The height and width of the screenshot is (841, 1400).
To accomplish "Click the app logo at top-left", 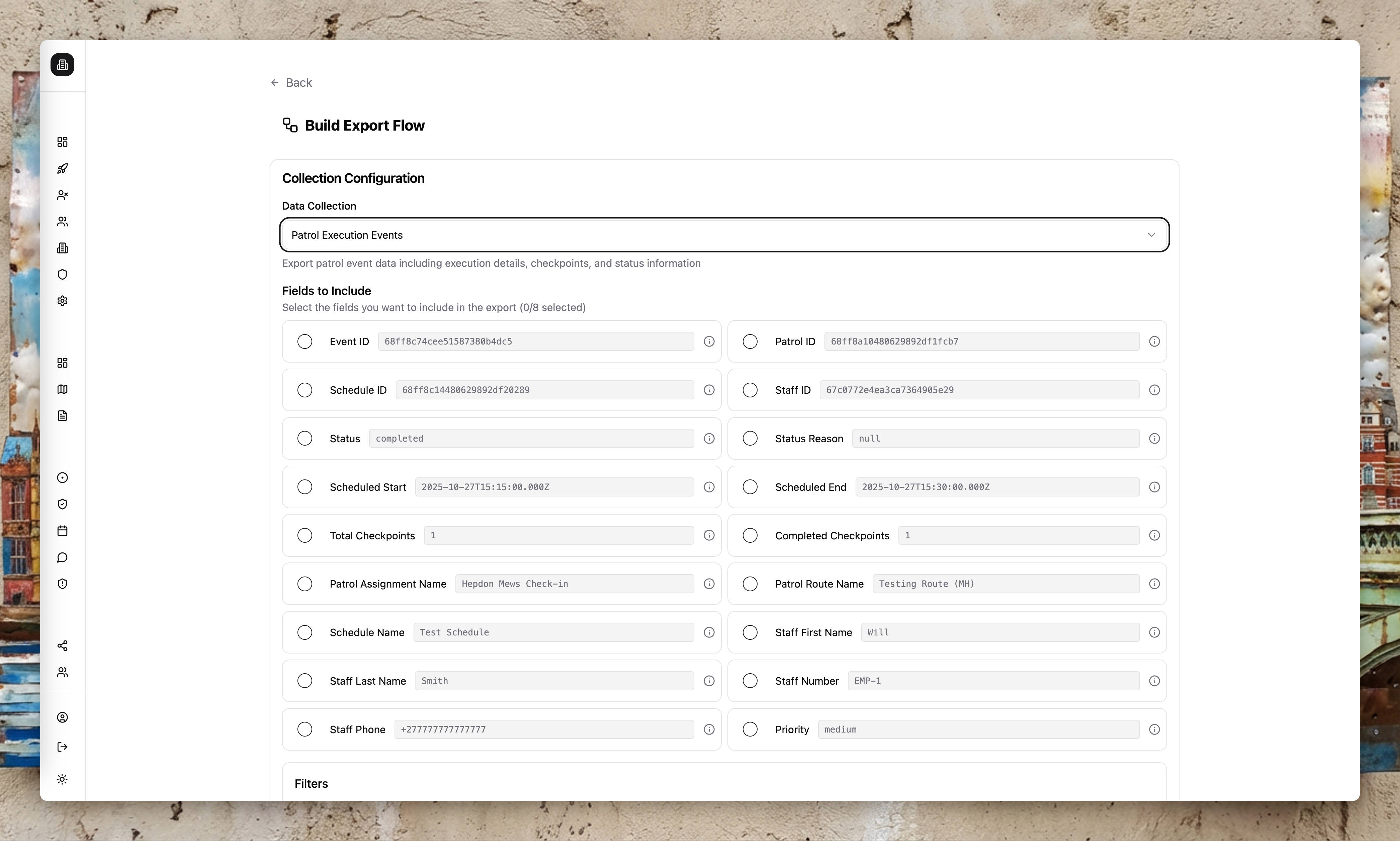I will click(62, 65).
